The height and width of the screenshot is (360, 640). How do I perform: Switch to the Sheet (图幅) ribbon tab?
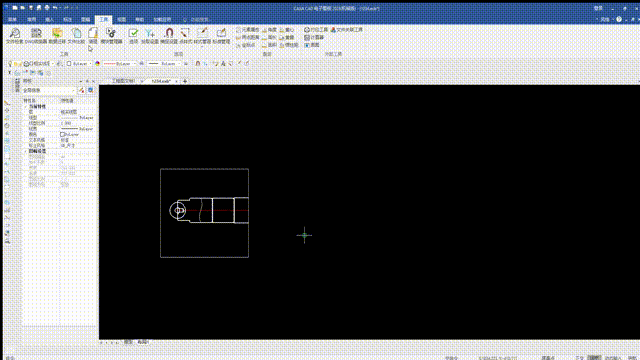click(85, 20)
